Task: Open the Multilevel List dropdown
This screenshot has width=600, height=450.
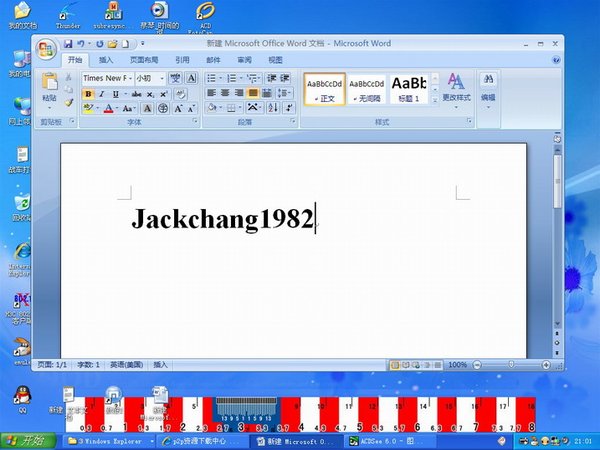Action: pos(254,78)
